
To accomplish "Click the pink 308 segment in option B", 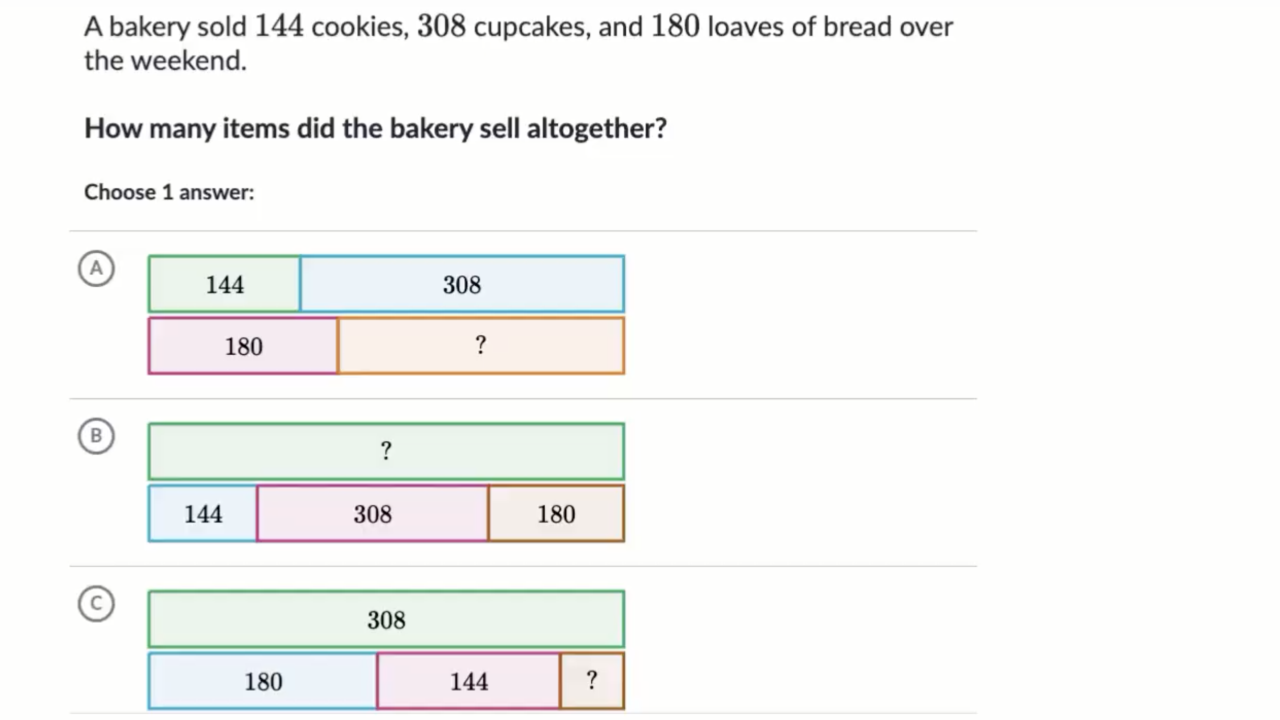I will pyautogui.click(x=372, y=514).
